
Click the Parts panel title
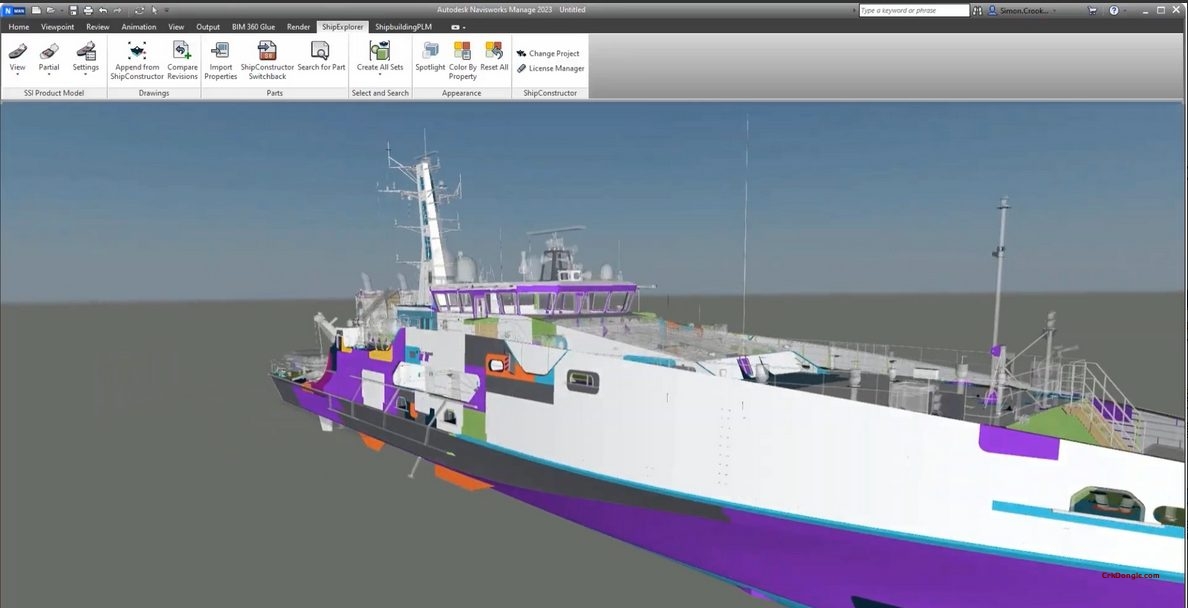click(x=274, y=93)
